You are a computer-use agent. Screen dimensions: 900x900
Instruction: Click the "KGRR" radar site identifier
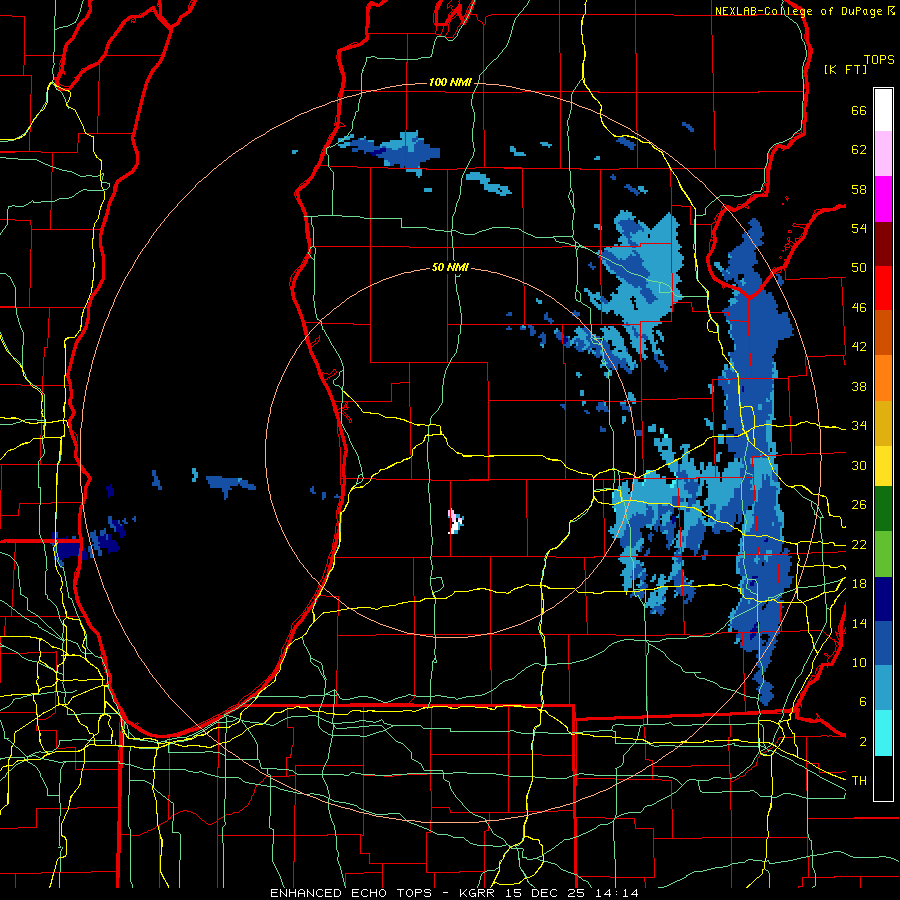pyautogui.click(x=477, y=893)
